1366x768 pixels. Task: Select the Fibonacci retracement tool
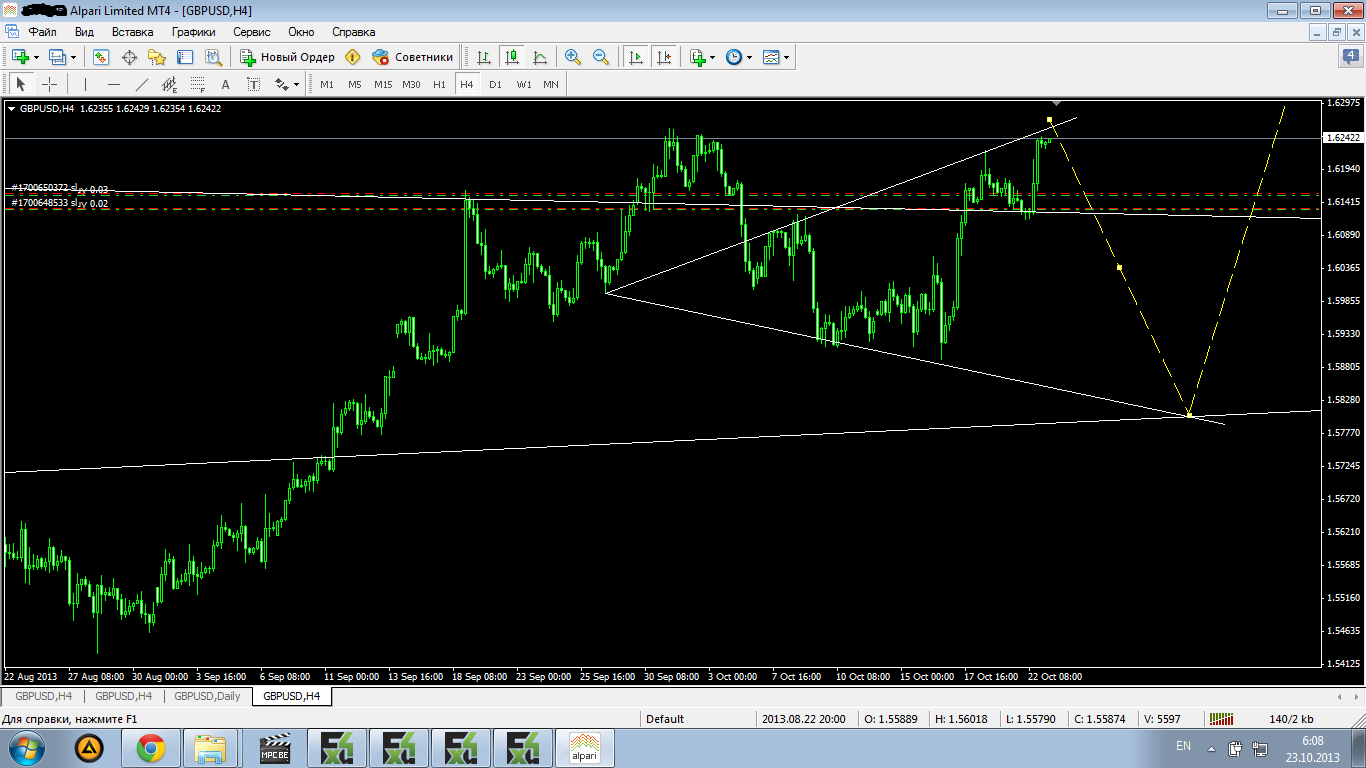pos(198,84)
